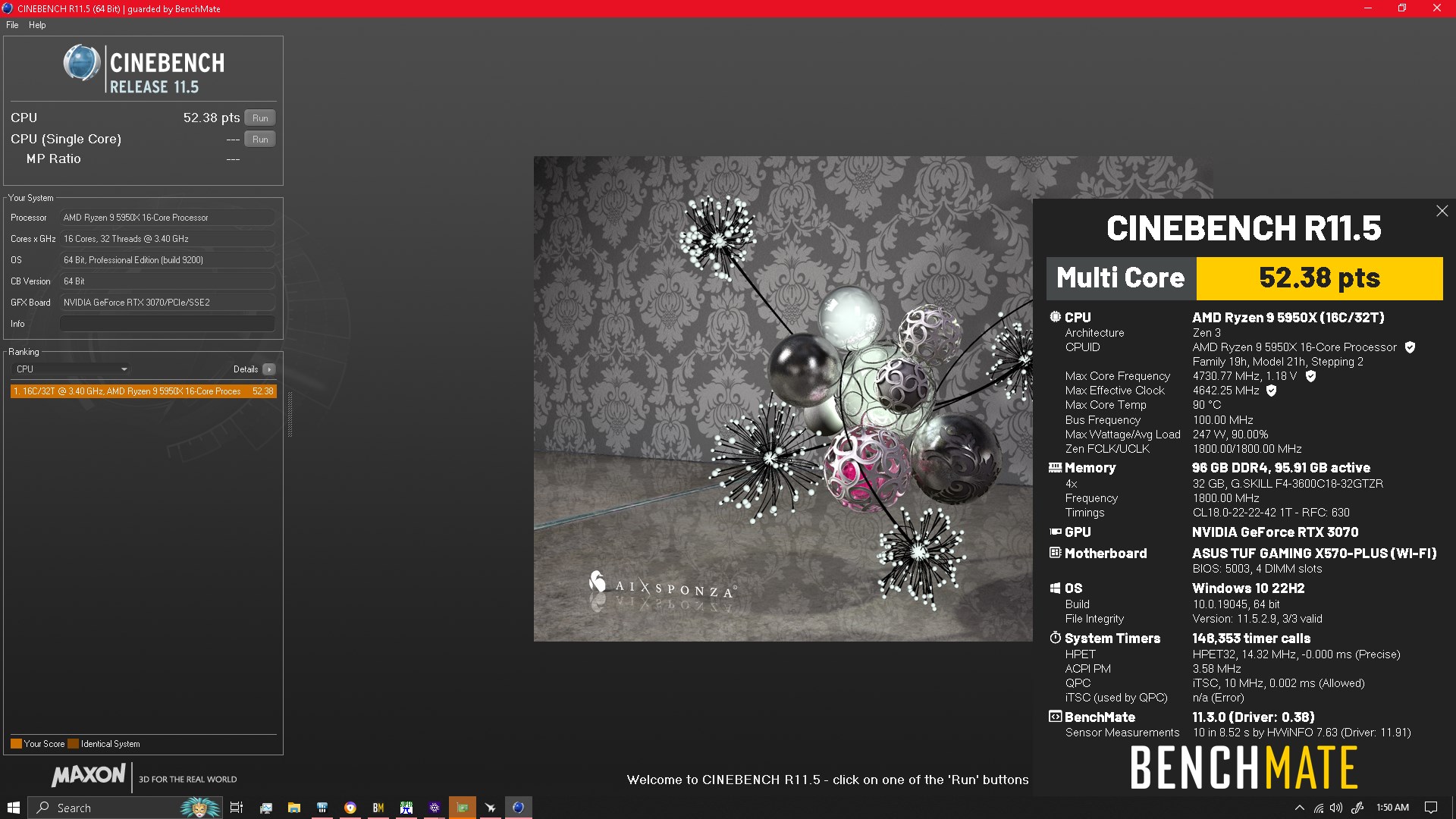Click the NVIDIA GeForce RTX 3070 GPU heading
The width and height of the screenshot is (1456, 819).
(1276, 532)
